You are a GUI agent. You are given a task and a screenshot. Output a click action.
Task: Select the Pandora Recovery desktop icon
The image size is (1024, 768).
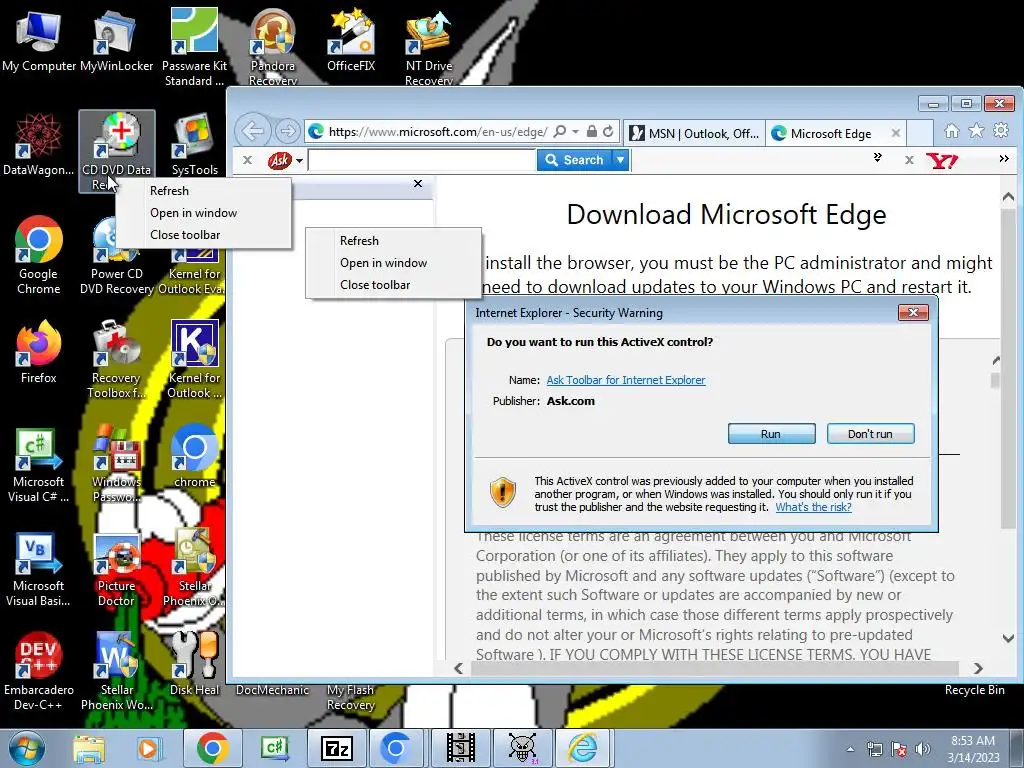(x=272, y=47)
